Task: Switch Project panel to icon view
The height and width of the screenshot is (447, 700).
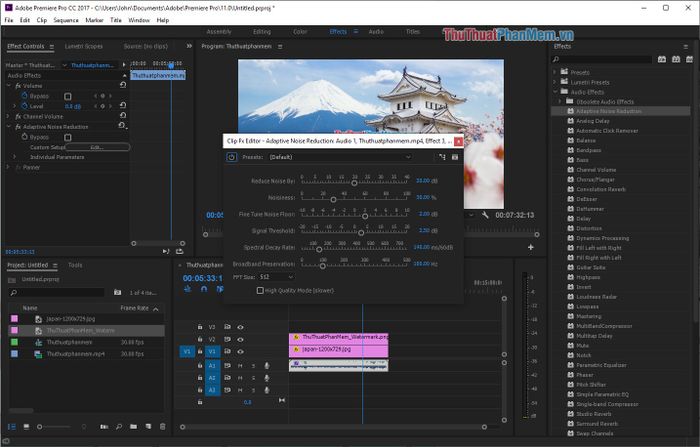Action: tap(26, 427)
